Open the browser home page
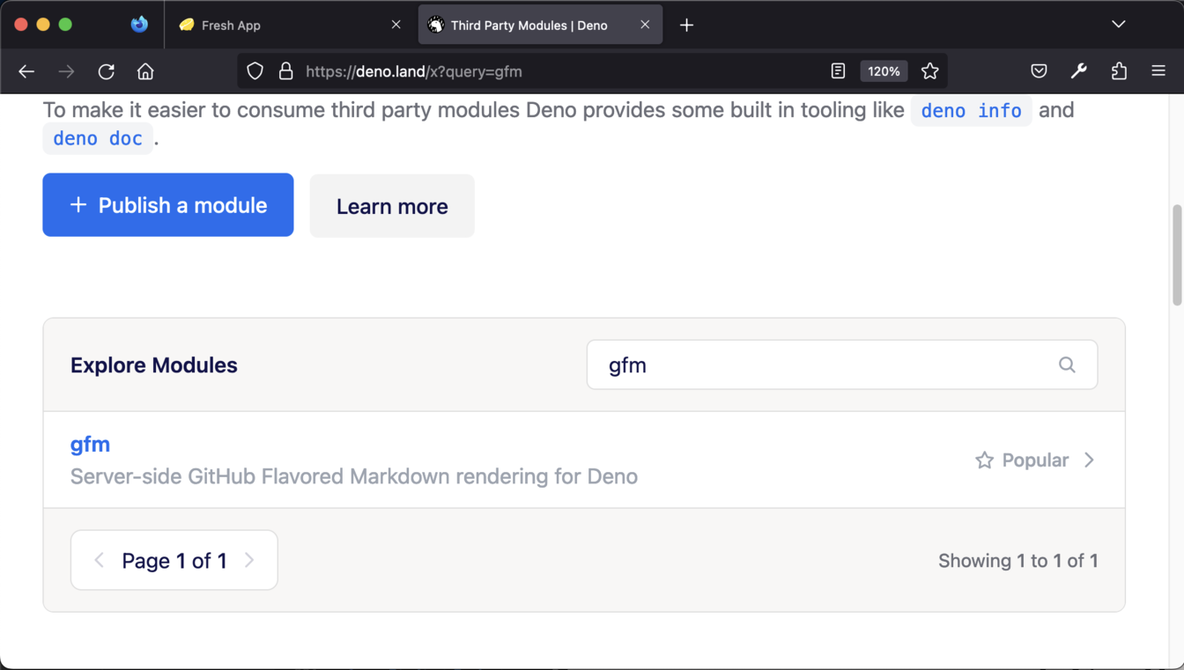1184x670 pixels. (145, 71)
